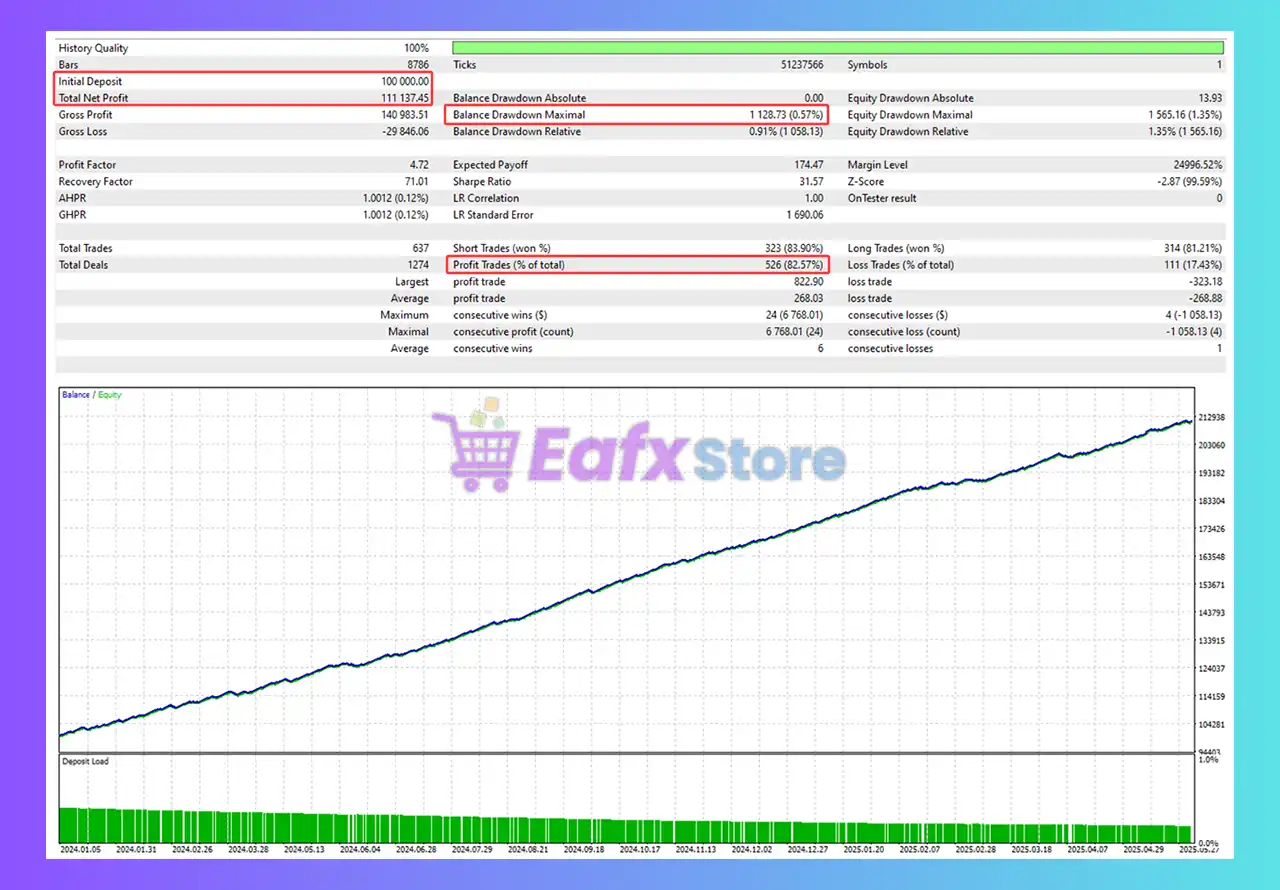This screenshot has width=1280, height=890.
Task: Click the EafxStore watermark text
Action: (687, 459)
